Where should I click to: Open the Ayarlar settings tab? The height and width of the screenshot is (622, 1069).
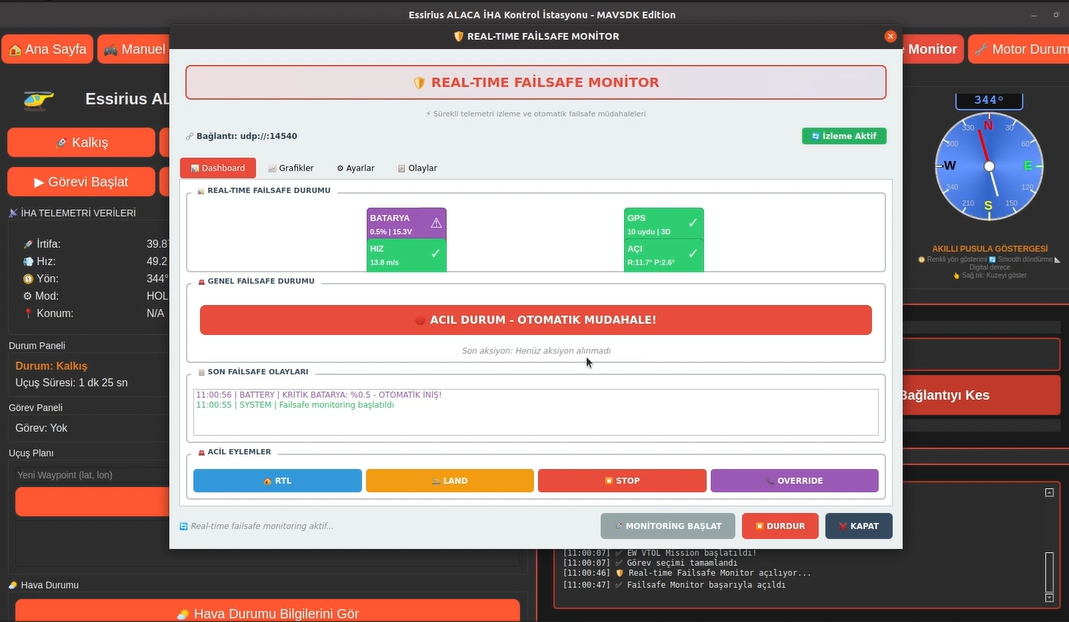(355, 168)
